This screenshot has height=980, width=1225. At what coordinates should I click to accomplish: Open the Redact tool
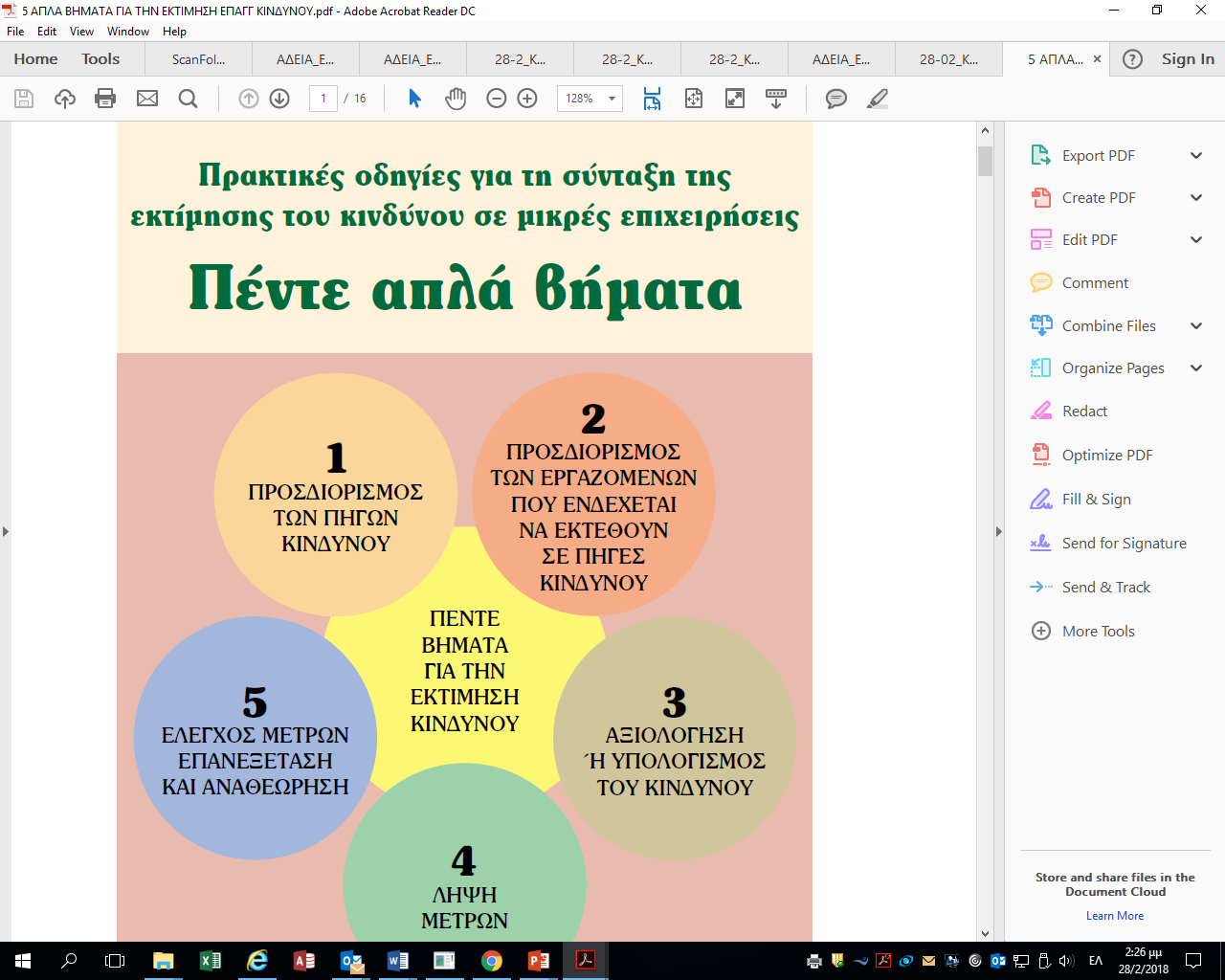coord(1069,411)
